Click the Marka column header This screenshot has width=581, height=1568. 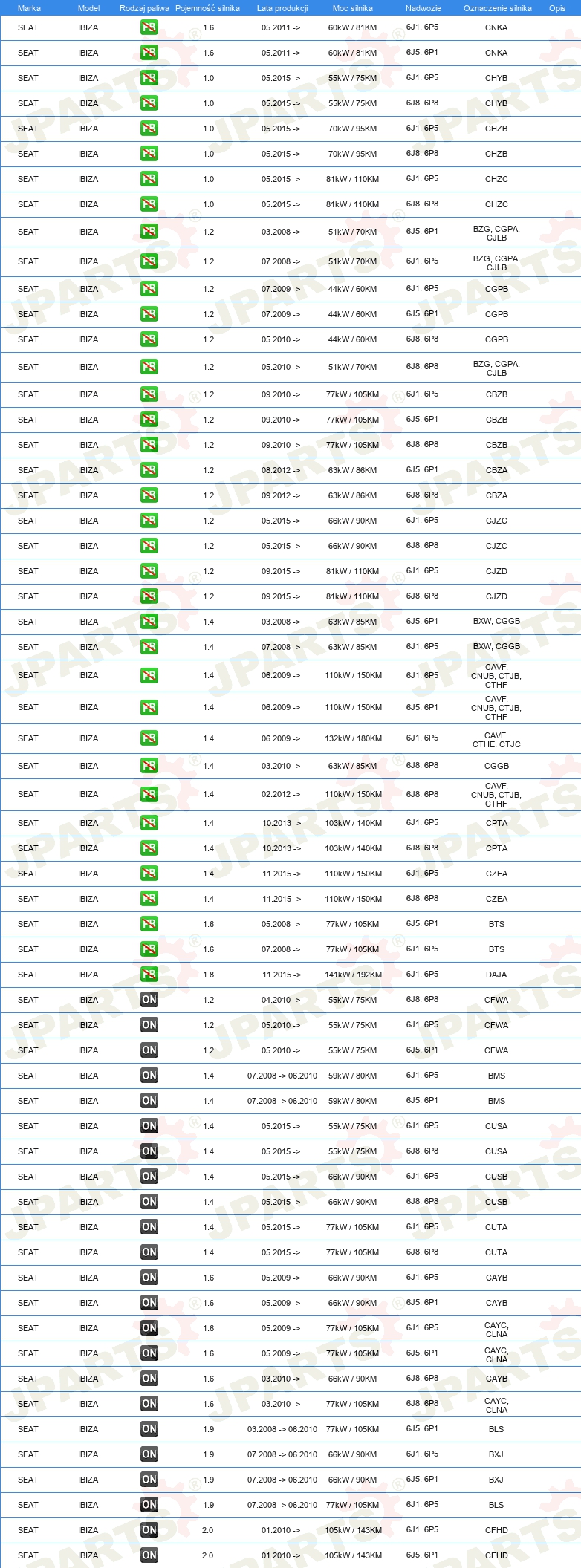point(29,8)
